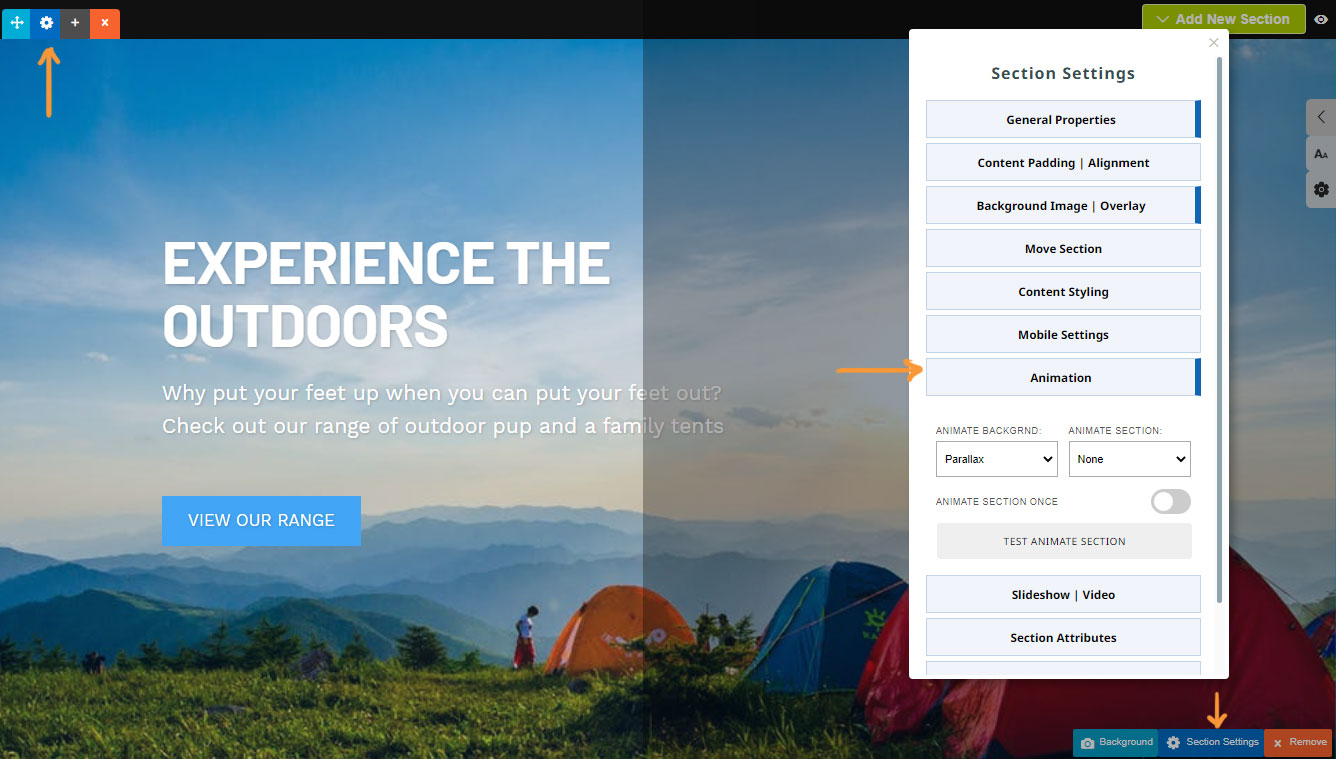This screenshot has width=1336, height=759.
Task: Open the typography Aa icon
Action: (1321, 154)
